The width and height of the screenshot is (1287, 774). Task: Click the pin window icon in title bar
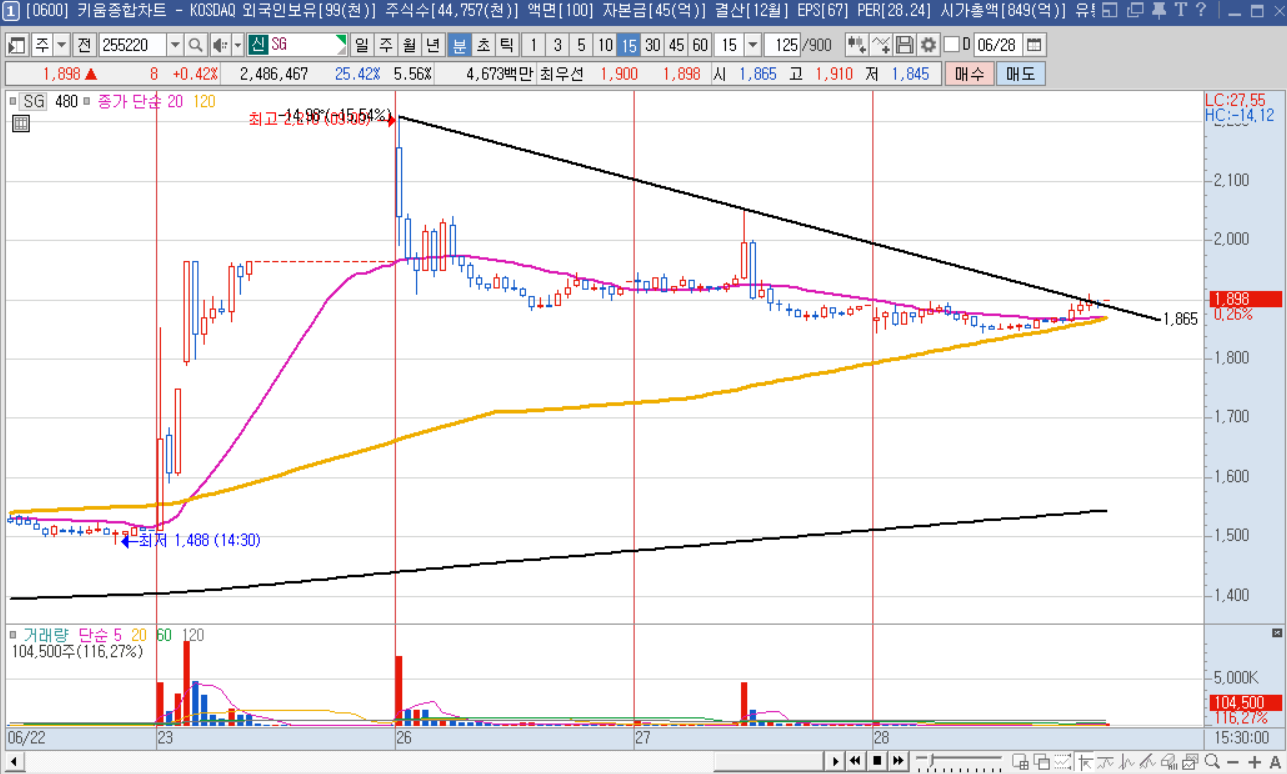[1158, 11]
